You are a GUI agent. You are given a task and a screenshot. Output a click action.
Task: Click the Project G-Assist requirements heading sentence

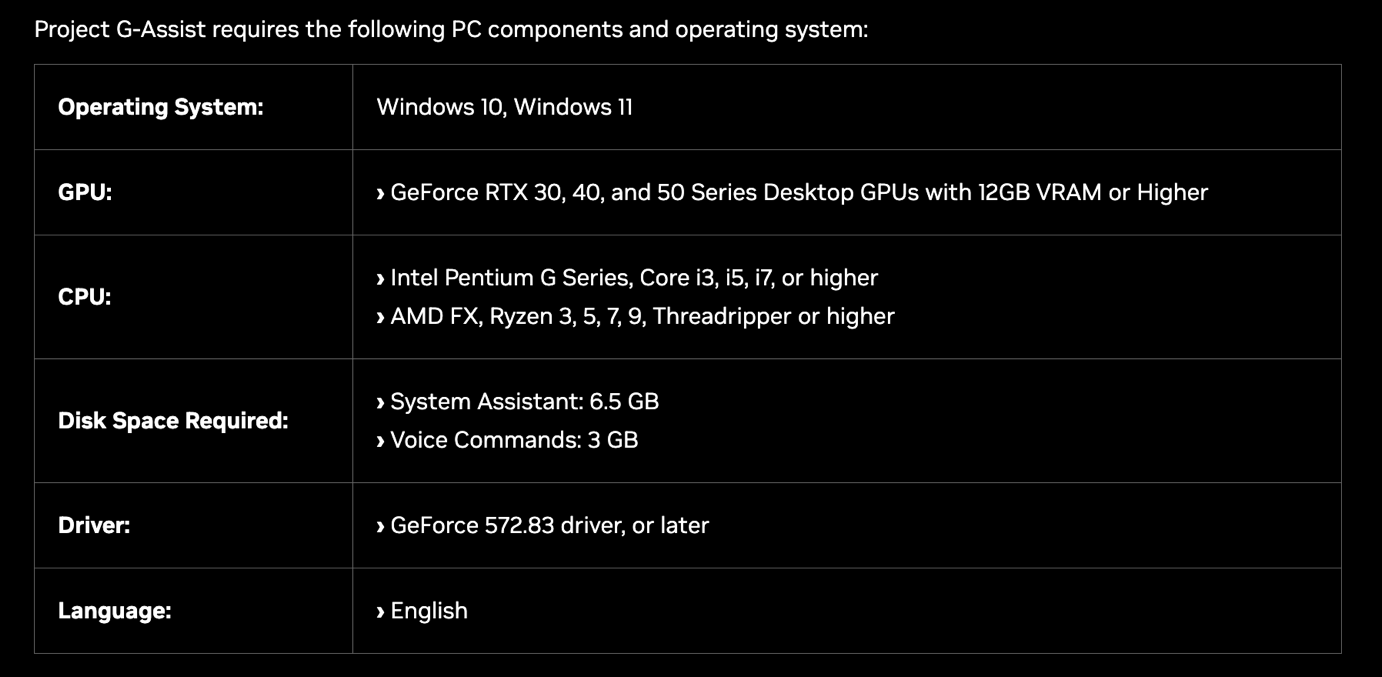pyautogui.click(x=451, y=29)
